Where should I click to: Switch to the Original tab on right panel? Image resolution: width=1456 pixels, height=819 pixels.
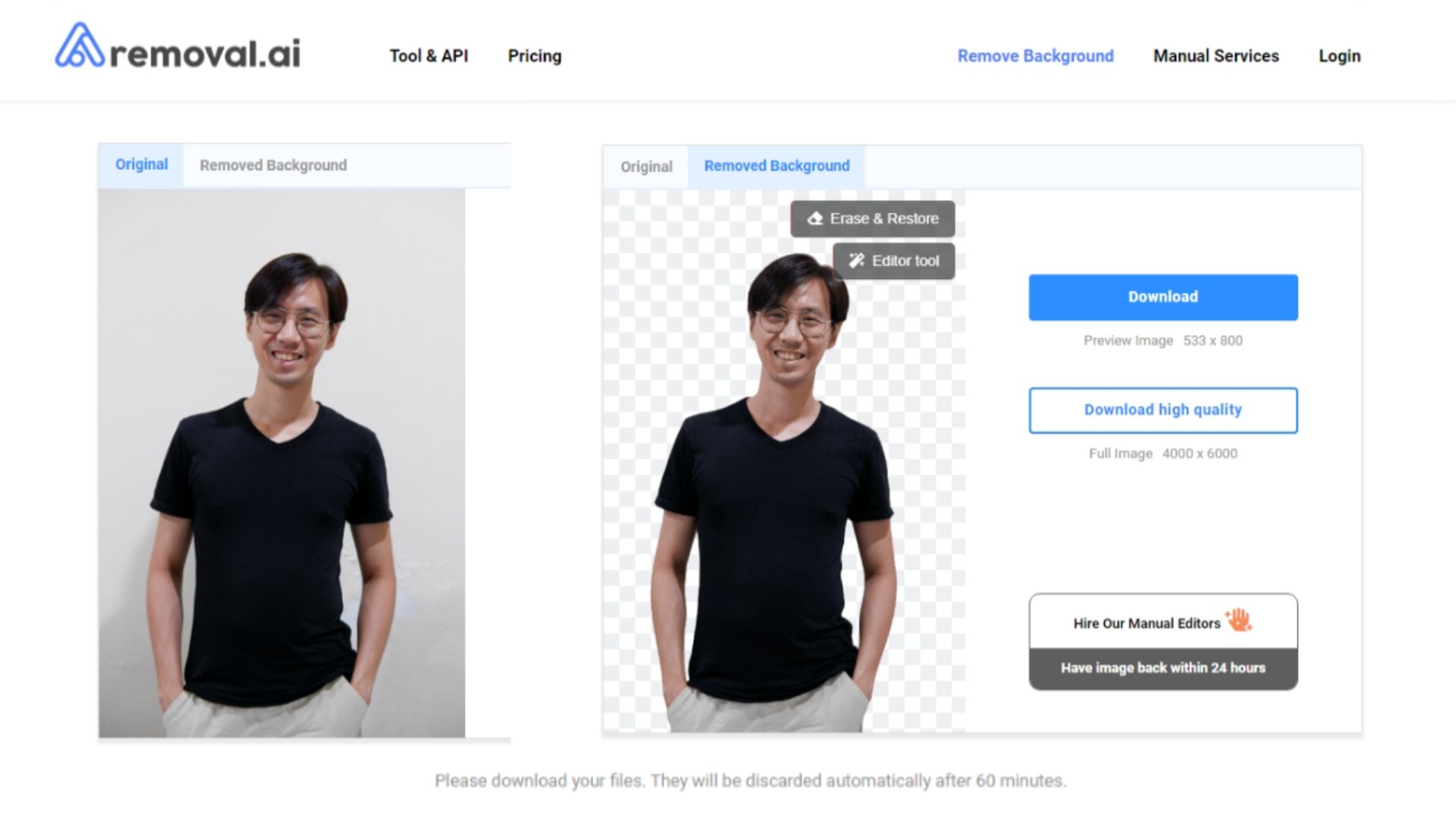click(645, 166)
